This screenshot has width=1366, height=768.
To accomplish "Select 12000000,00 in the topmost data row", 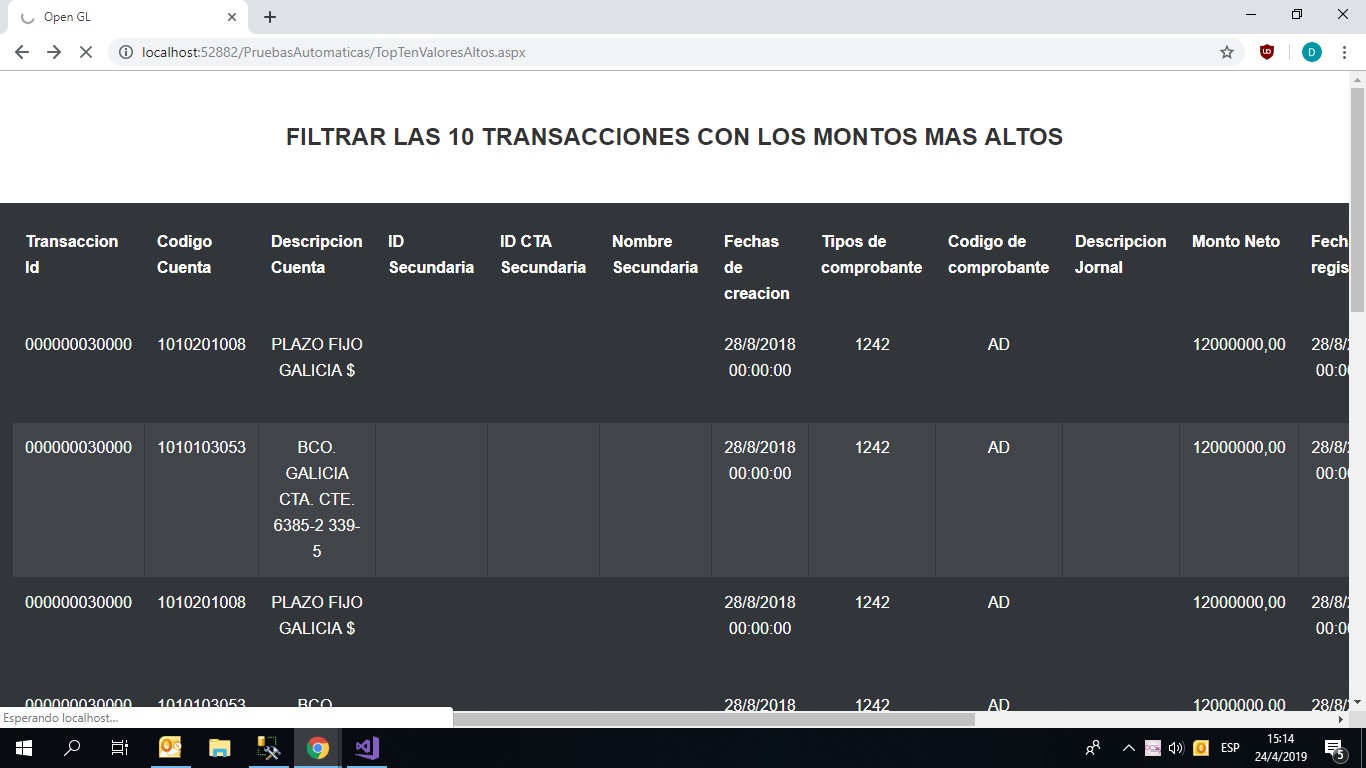I will (x=1239, y=344).
